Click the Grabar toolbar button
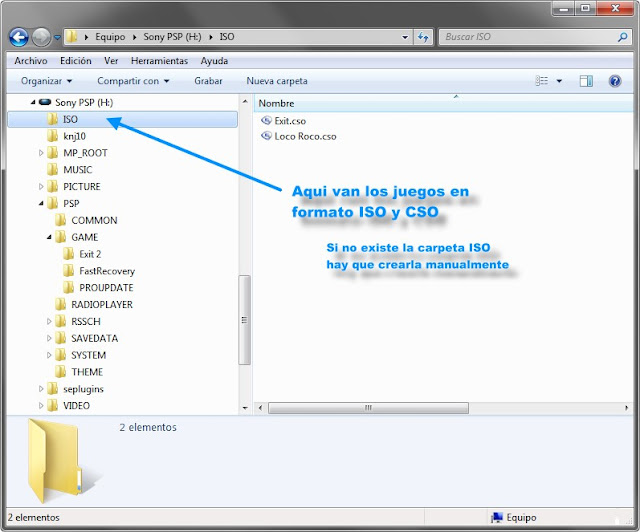640x532 pixels. click(x=208, y=81)
